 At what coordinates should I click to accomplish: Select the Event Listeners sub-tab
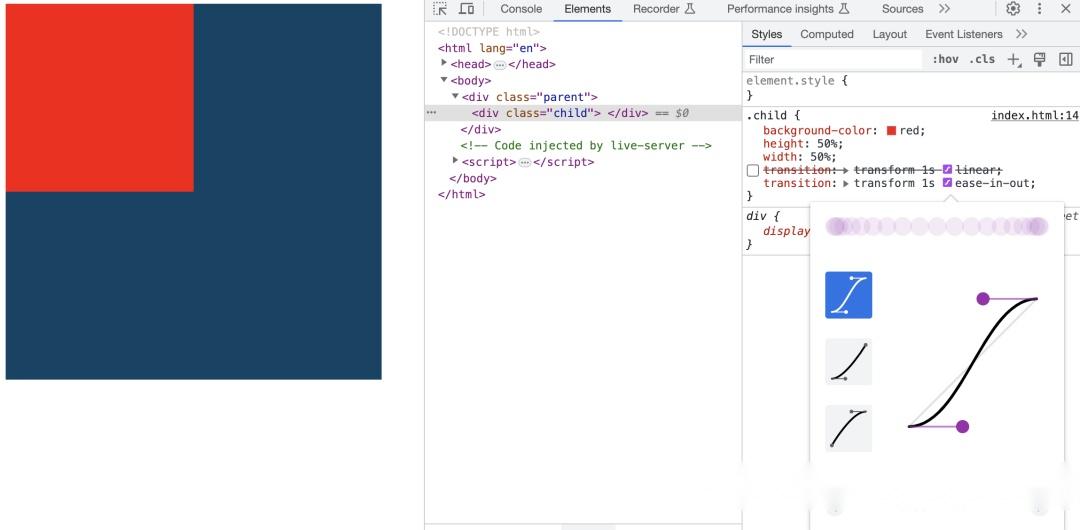tap(964, 34)
